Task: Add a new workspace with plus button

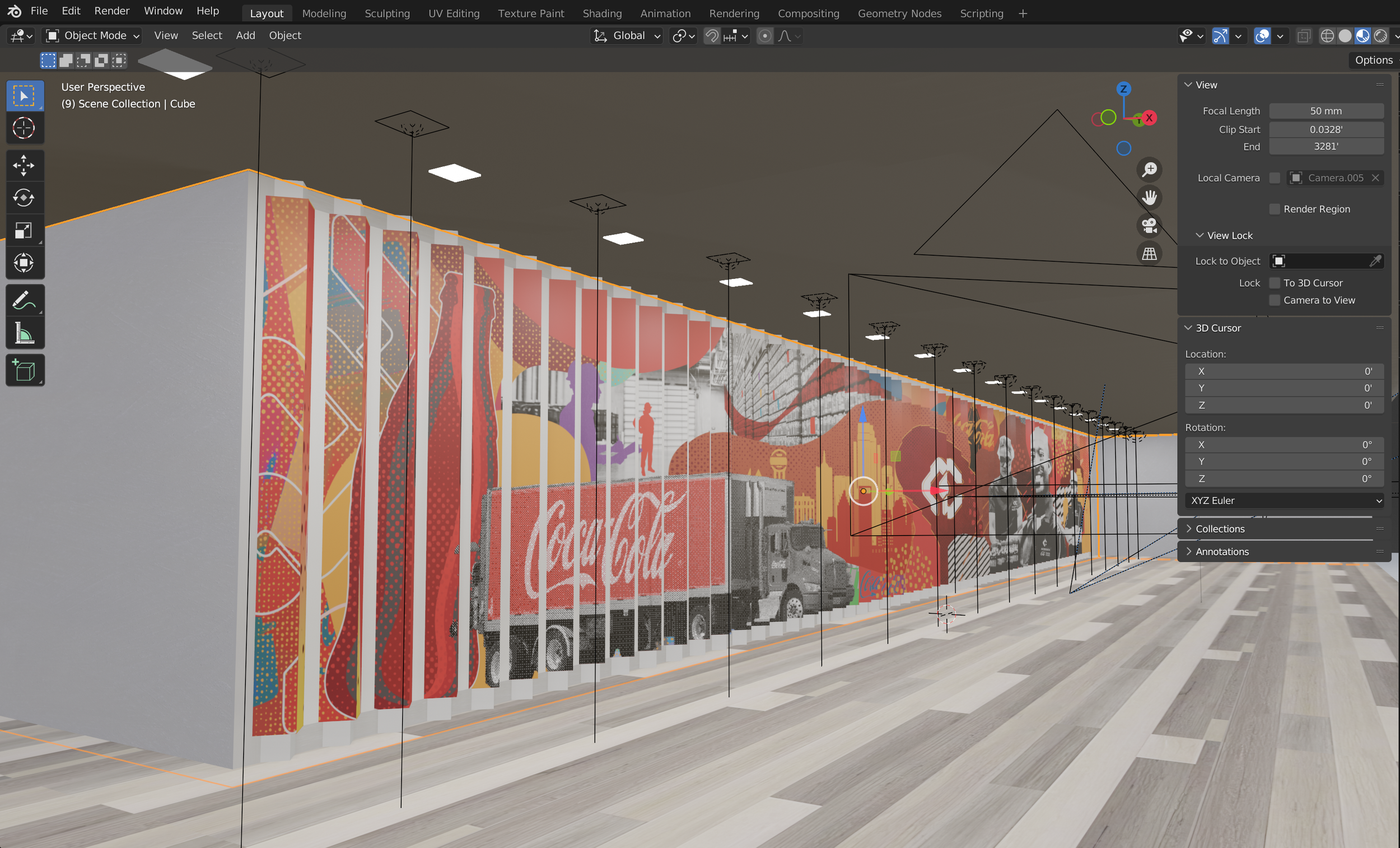Action: (x=1023, y=13)
